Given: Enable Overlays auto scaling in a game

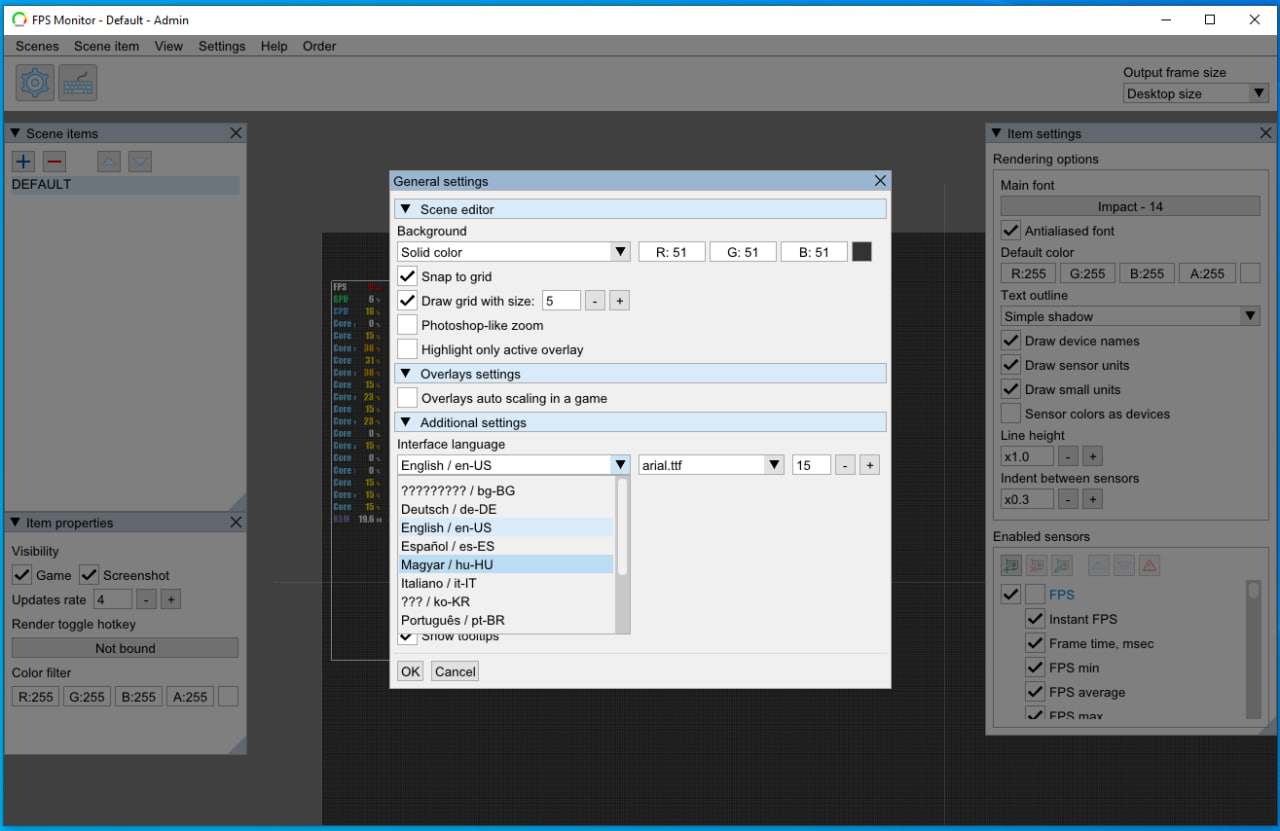Looking at the screenshot, I should tap(407, 398).
